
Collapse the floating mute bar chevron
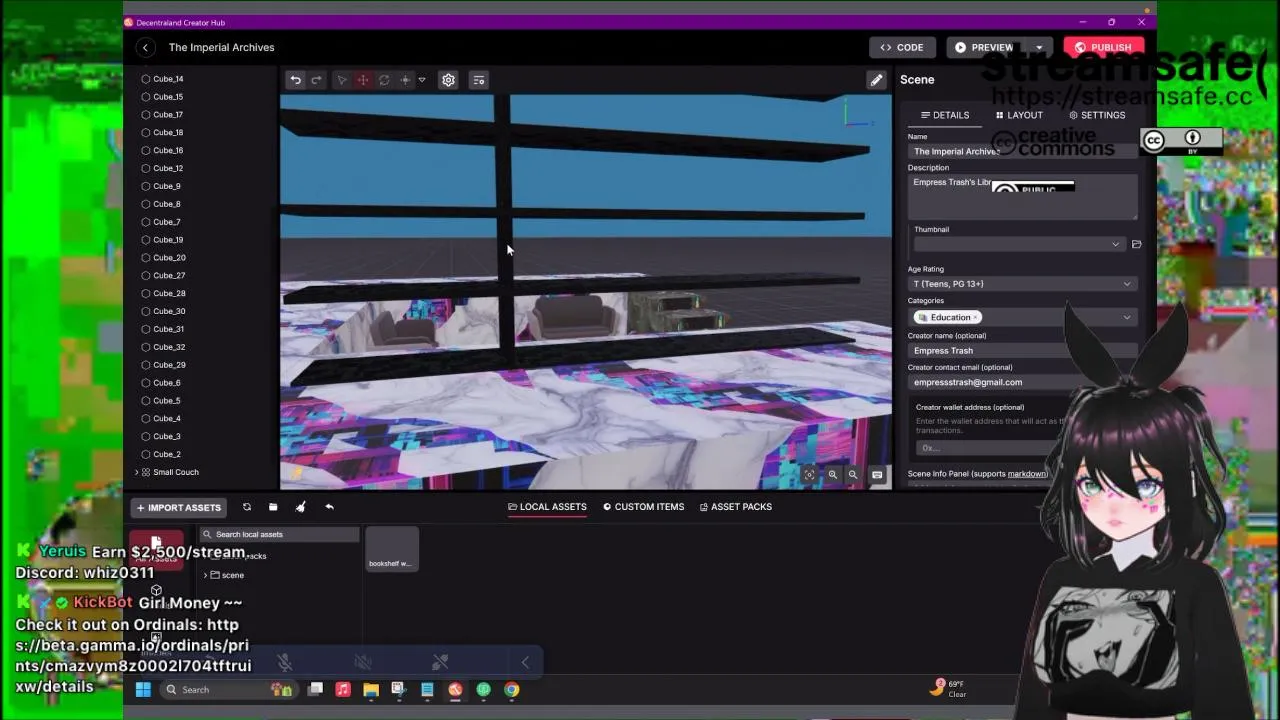coord(525,662)
